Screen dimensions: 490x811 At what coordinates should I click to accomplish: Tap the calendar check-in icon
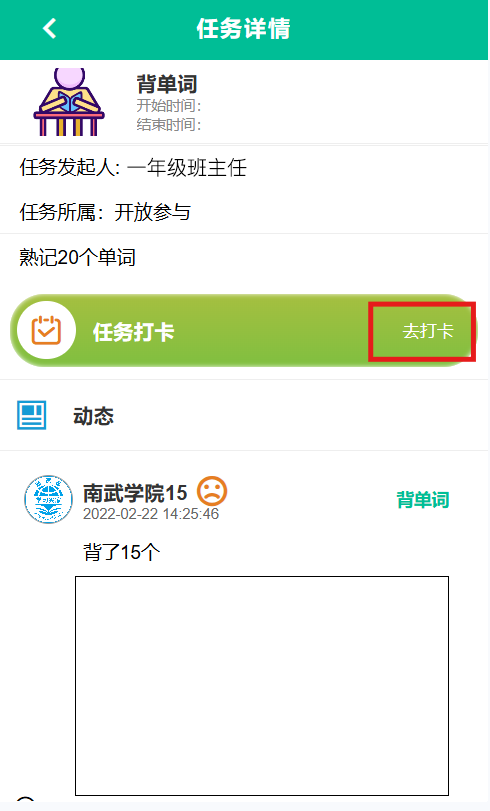tap(47, 330)
